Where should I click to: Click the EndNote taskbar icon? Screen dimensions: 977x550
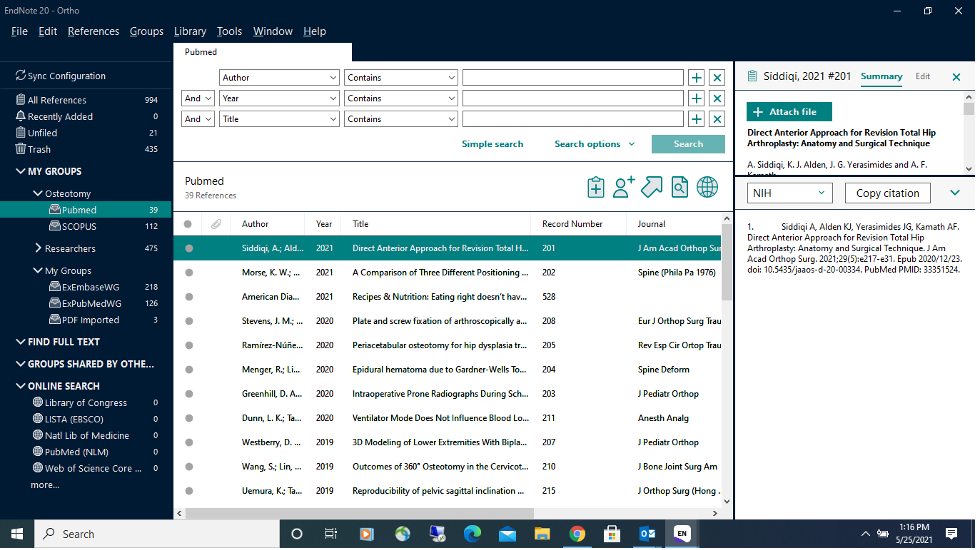pyautogui.click(x=682, y=534)
